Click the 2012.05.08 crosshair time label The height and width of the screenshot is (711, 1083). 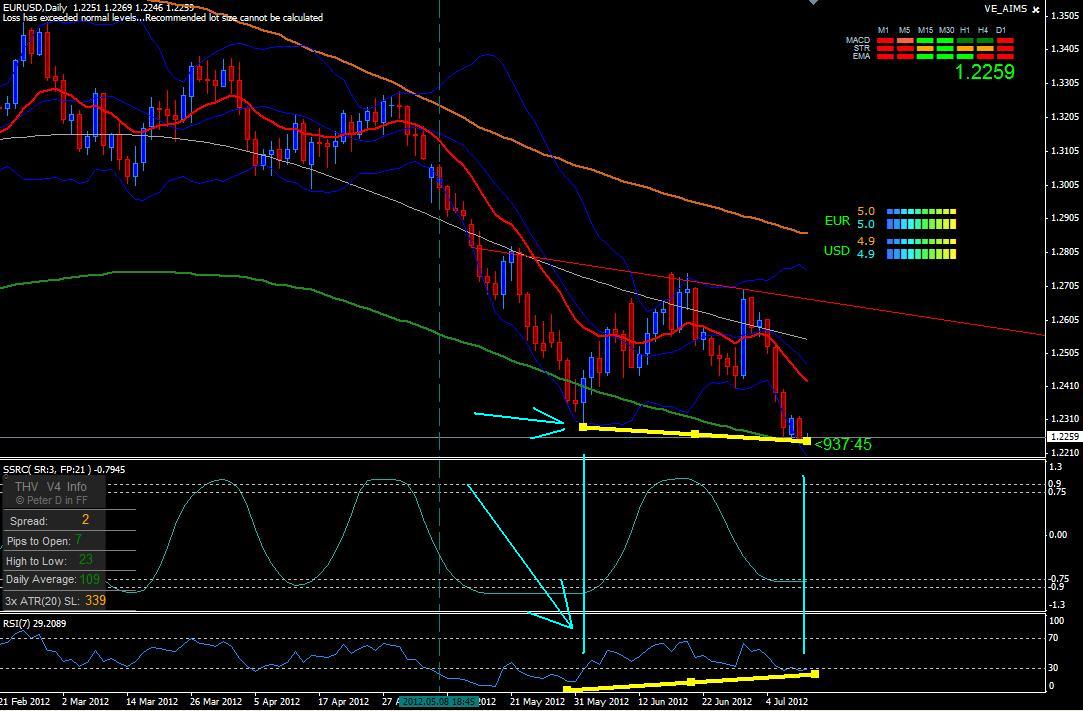click(x=439, y=701)
